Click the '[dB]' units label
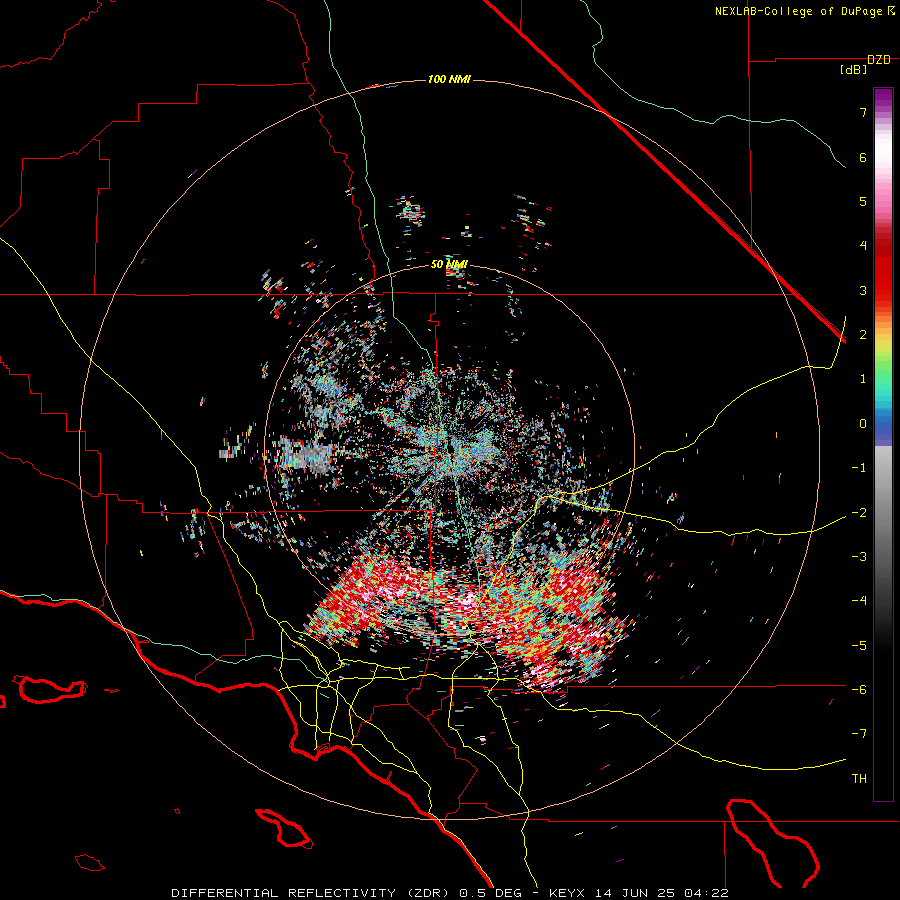900x900 pixels. coord(853,69)
